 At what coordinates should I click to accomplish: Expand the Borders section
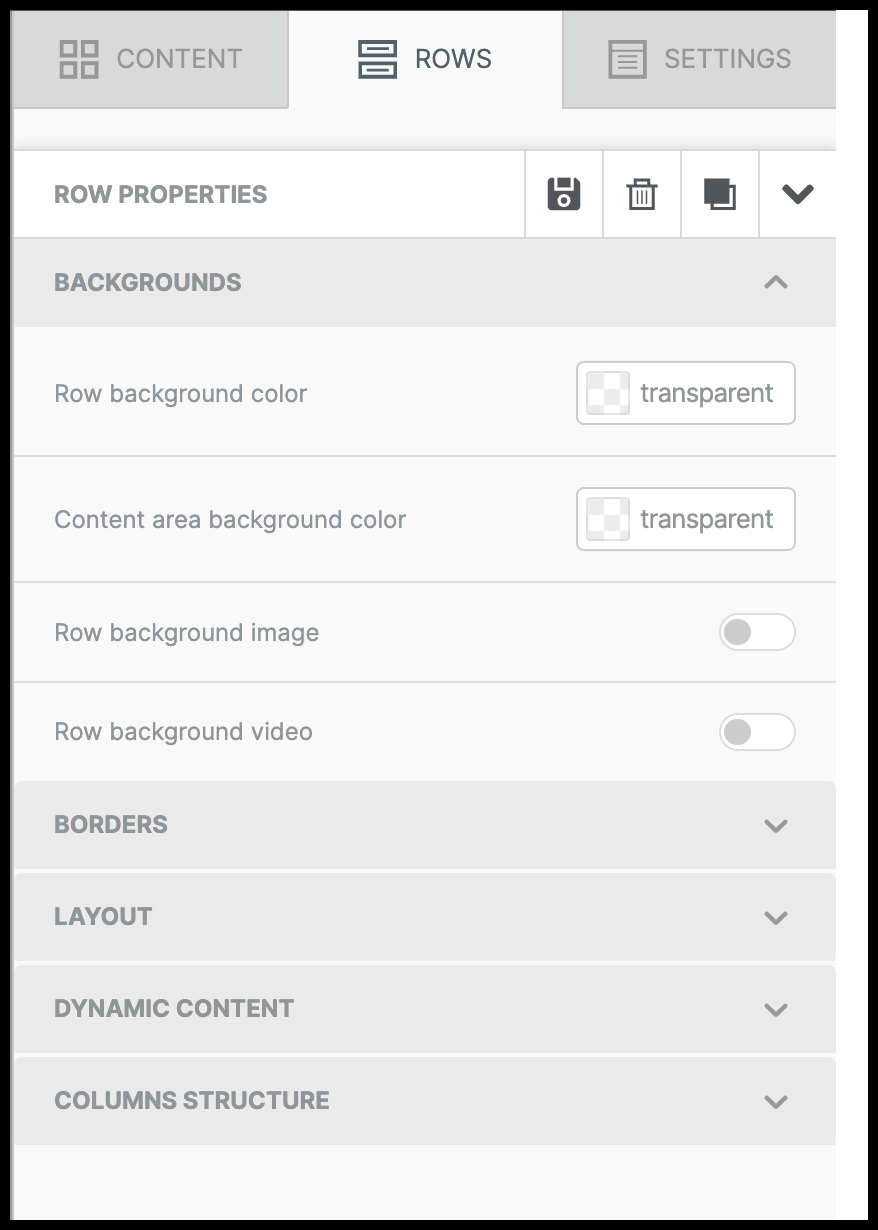[775, 825]
